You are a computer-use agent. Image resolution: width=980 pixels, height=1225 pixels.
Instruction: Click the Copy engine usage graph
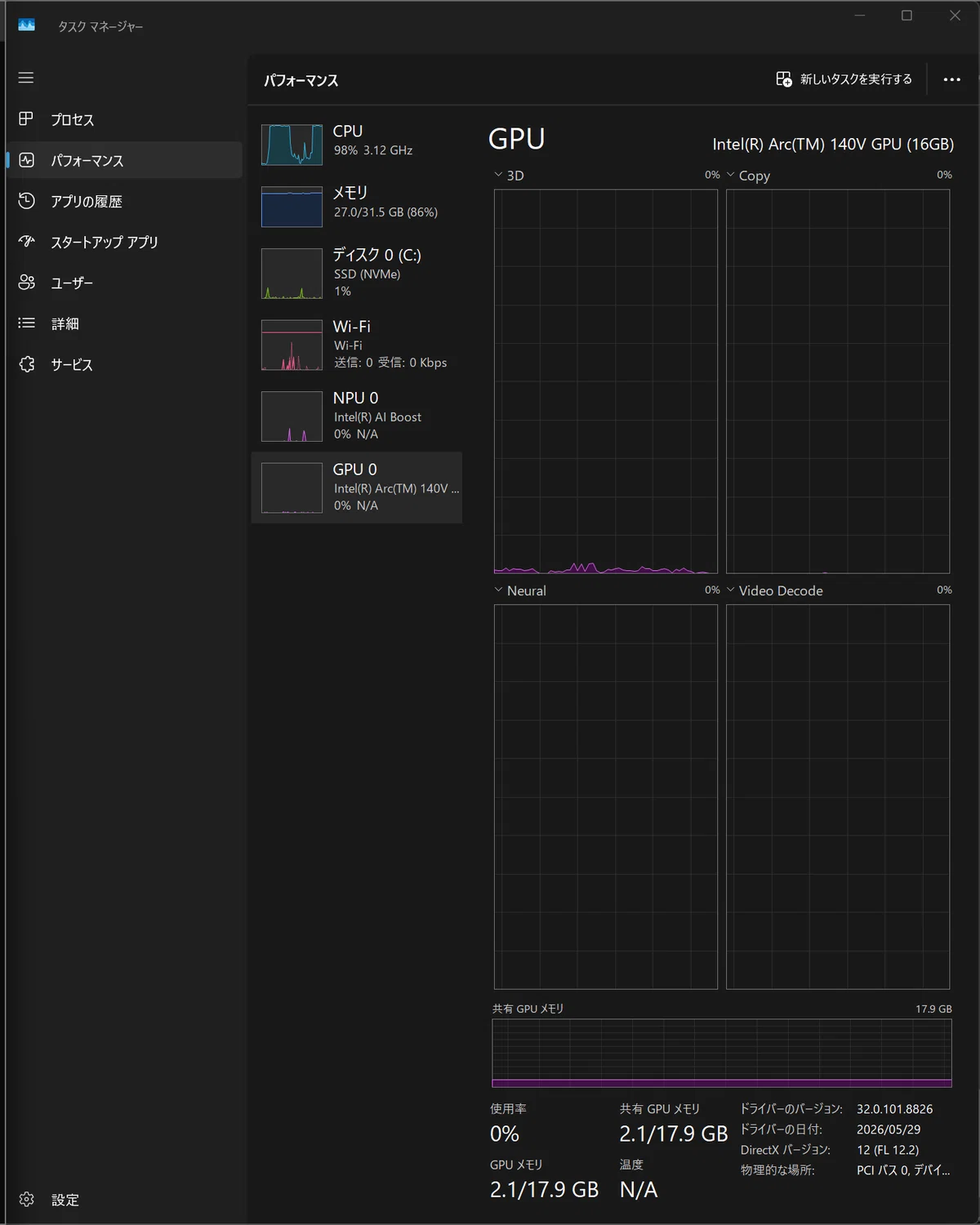coord(838,381)
